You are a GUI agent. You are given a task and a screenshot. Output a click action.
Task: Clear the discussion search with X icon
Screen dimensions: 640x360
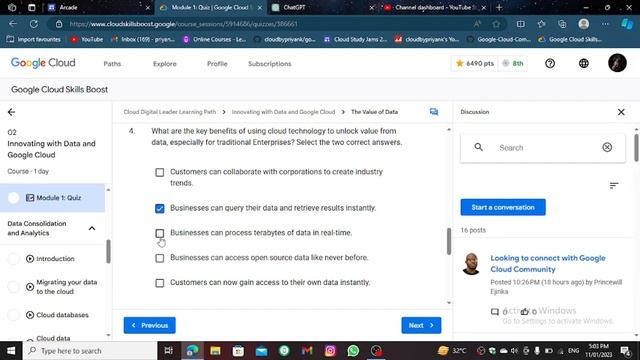[x=607, y=147]
